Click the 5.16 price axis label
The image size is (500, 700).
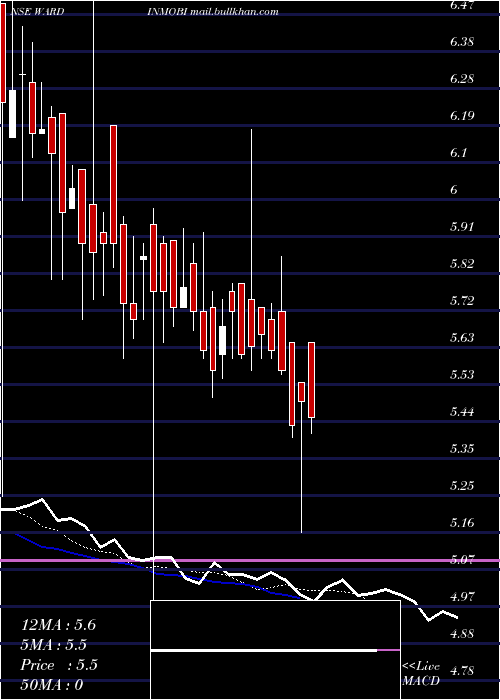[x=462, y=523]
